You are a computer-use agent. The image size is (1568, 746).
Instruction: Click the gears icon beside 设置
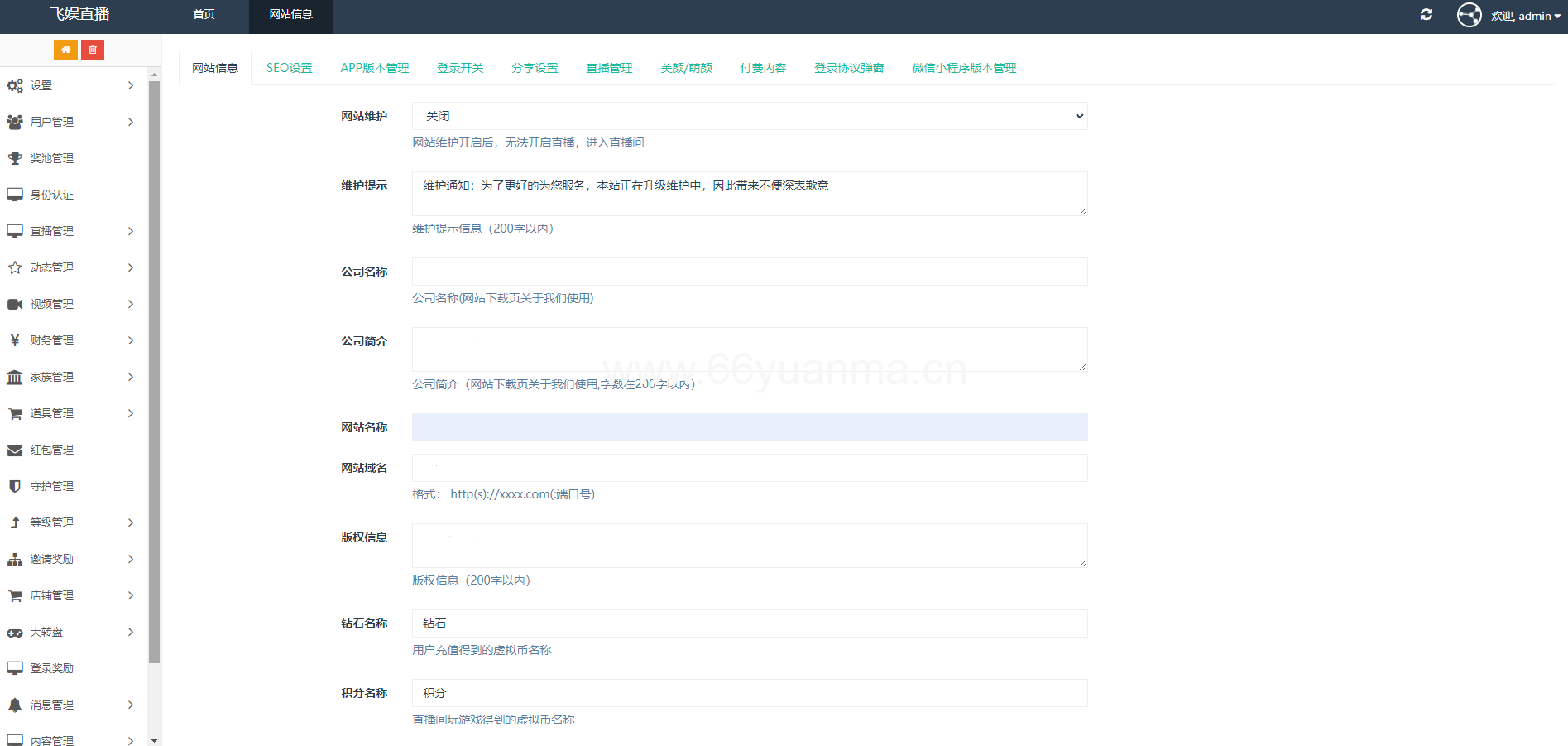click(x=15, y=85)
